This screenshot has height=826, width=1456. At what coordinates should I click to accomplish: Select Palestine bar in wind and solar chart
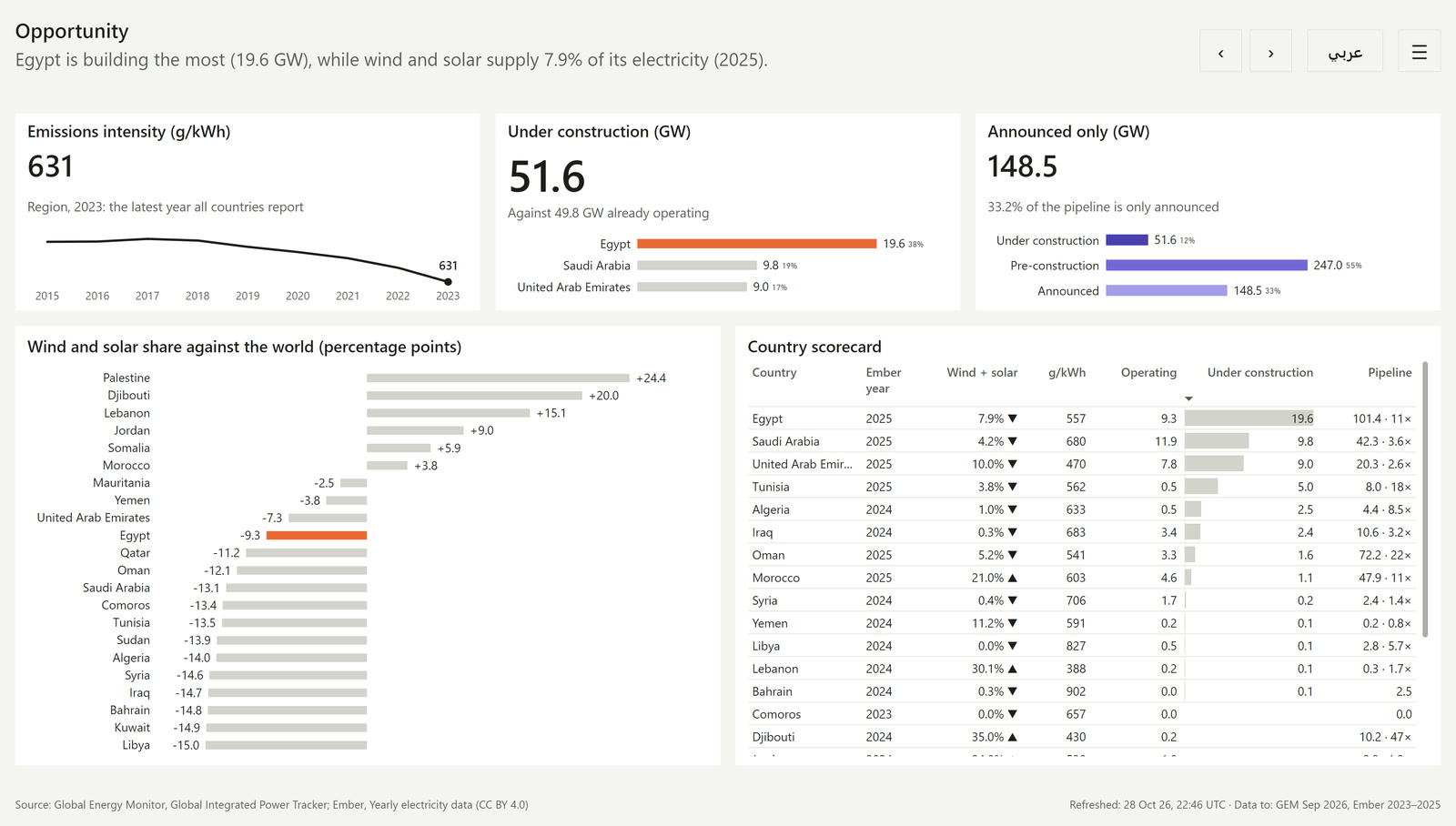coord(498,378)
